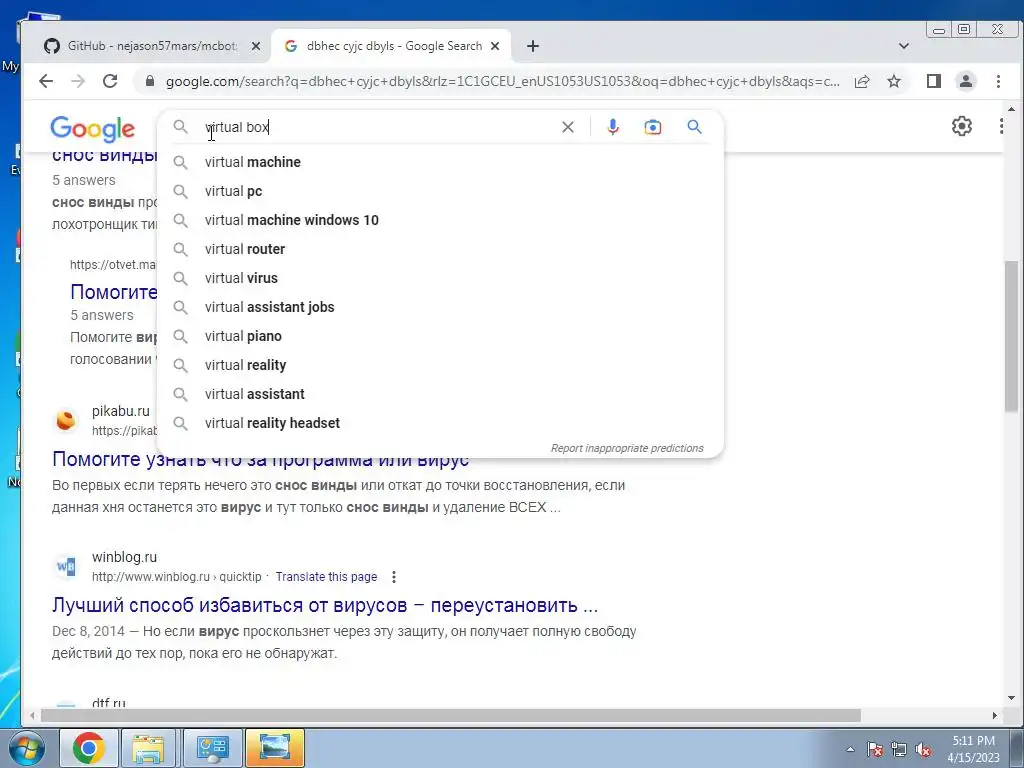Click the winblog.ru favicon

(x=66, y=566)
